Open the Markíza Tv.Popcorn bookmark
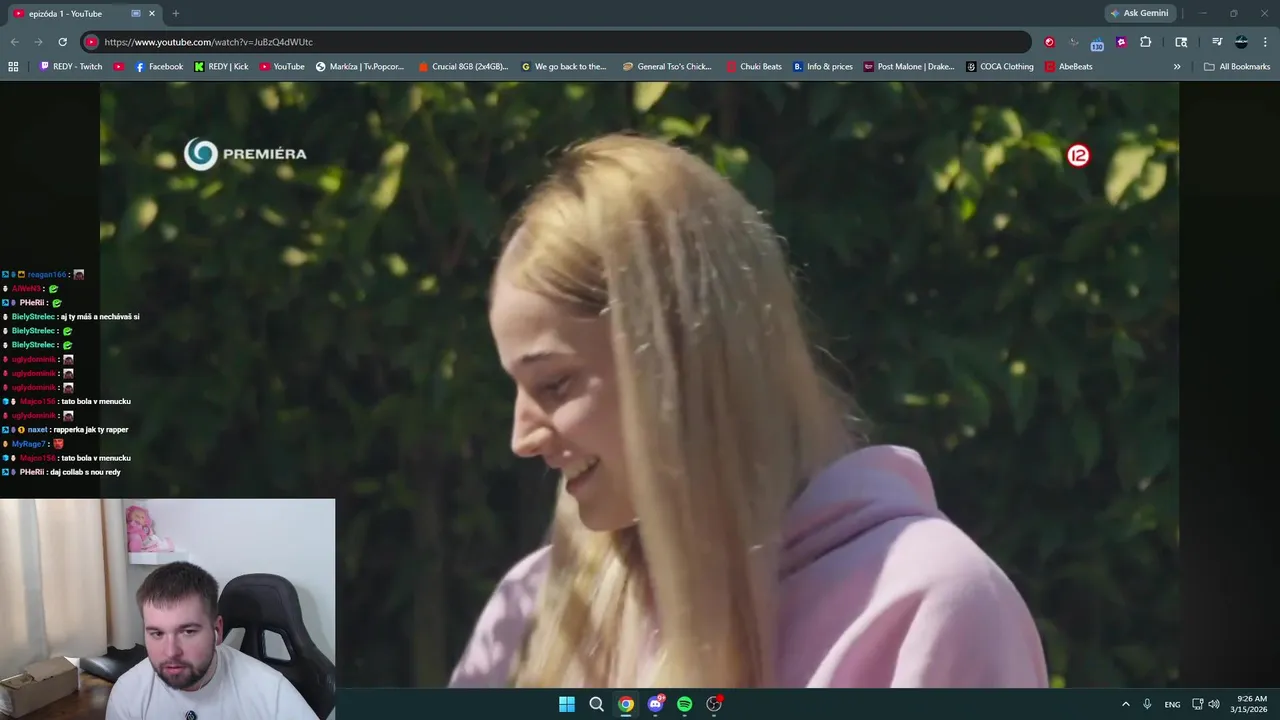Screen dimensions: 1280x720 [x=360, y=67]
